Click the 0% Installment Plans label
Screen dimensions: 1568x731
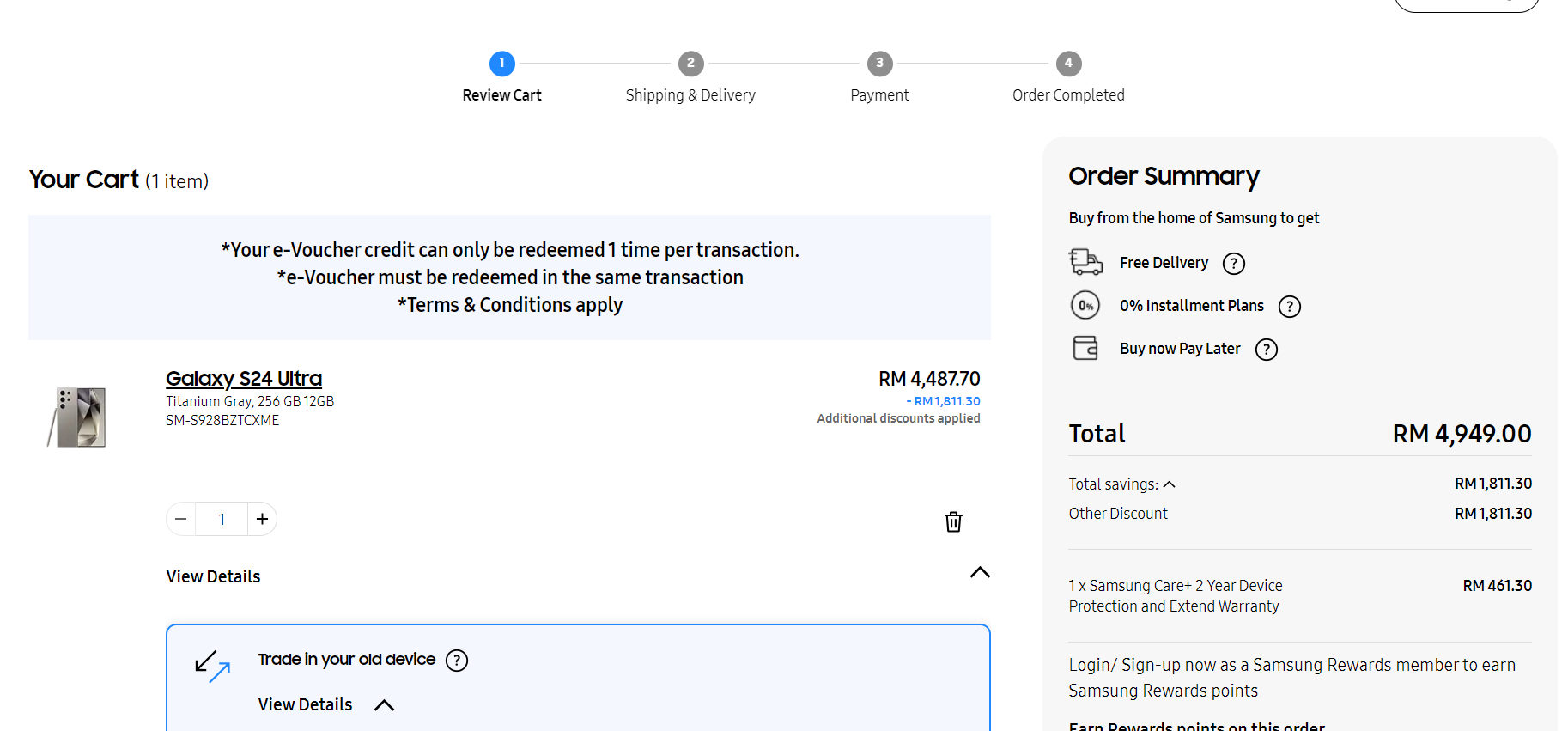(x=1191, y=306)
